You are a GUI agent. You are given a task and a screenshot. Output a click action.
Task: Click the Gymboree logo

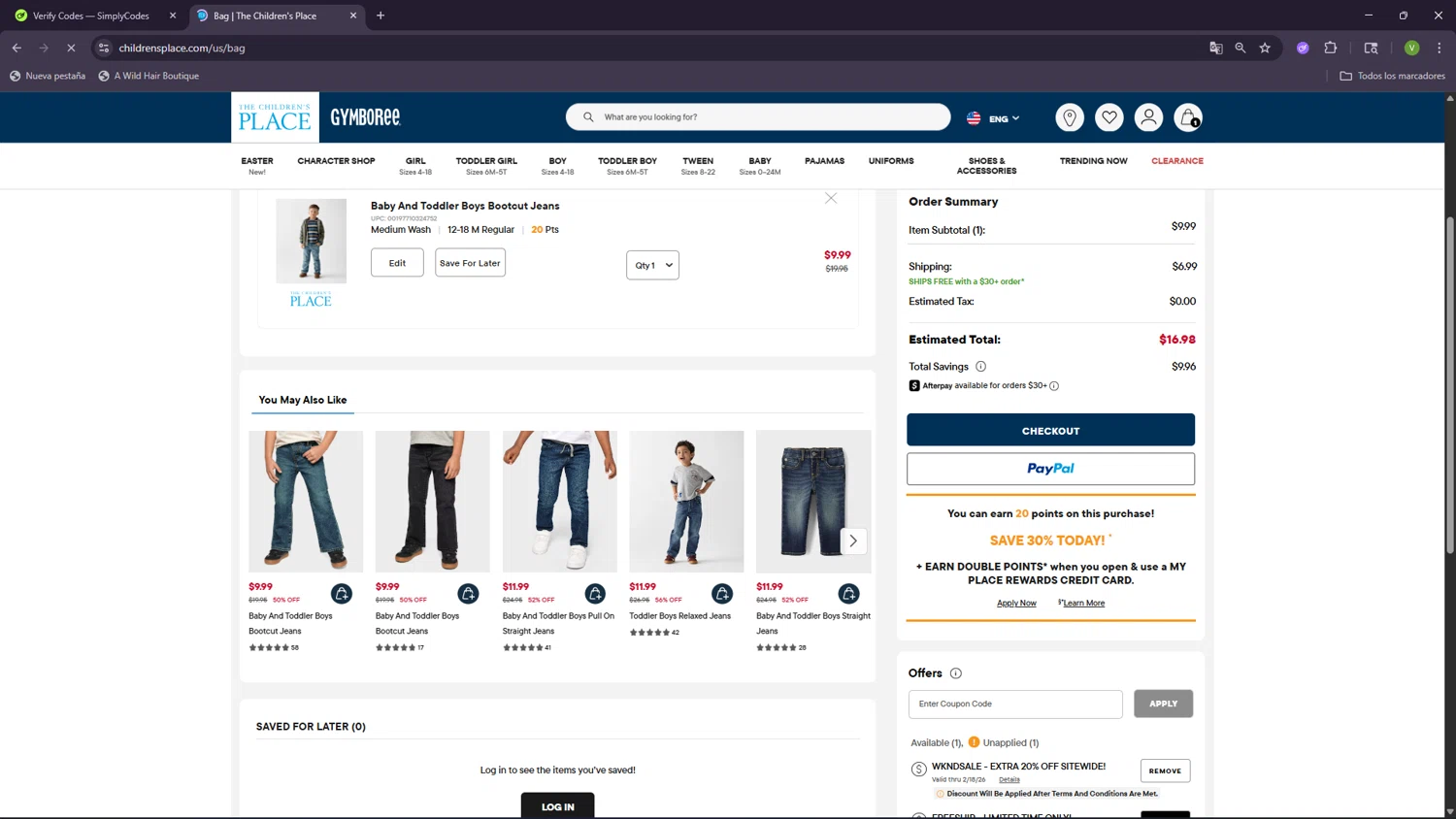tap(365, 117)
